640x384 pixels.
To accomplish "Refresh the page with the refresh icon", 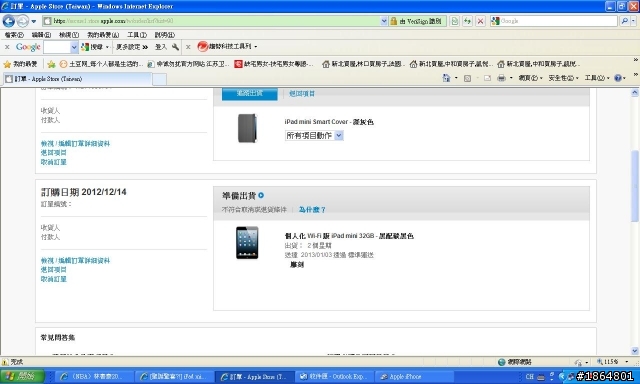I will pos(467,21).
